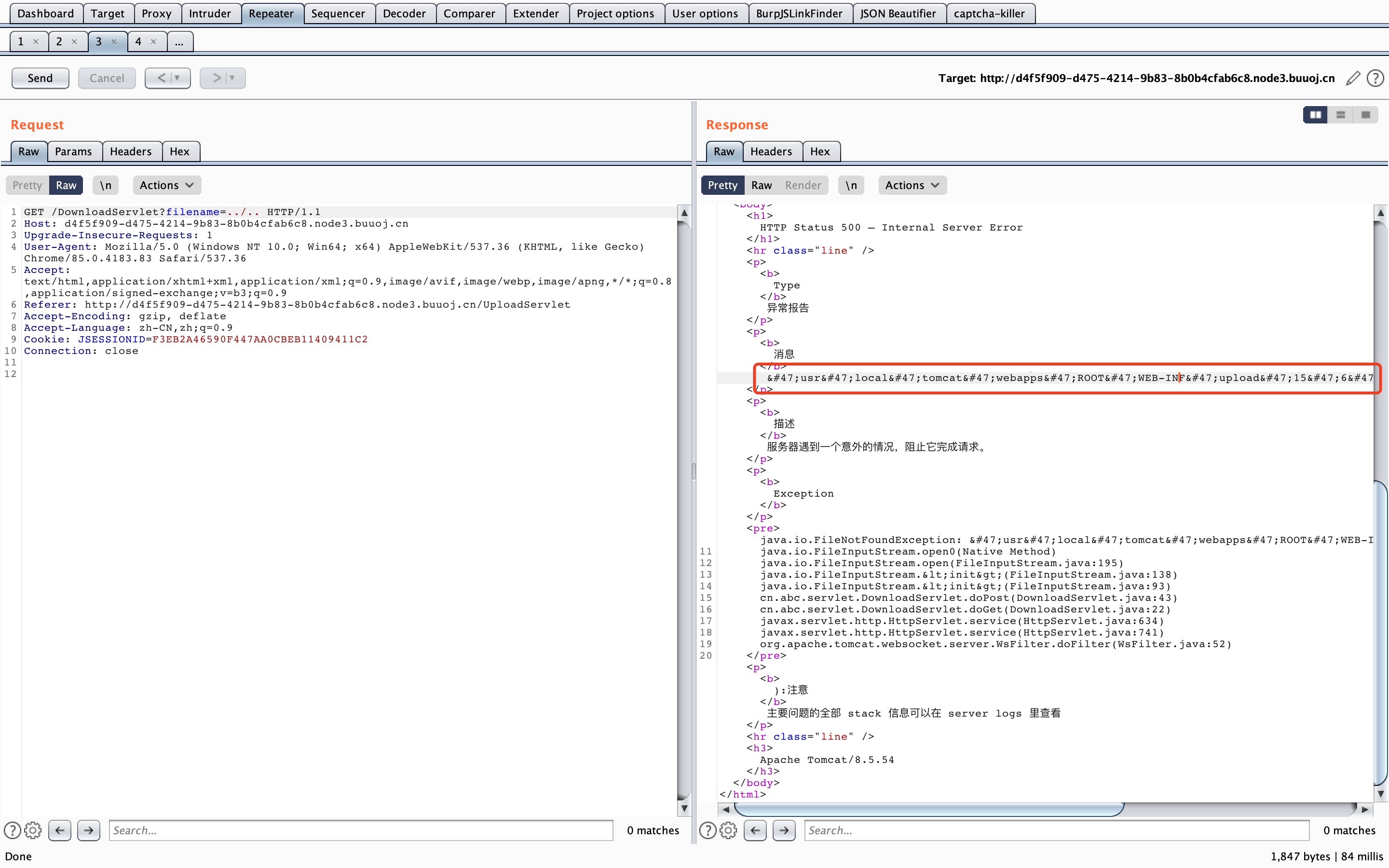The width and height of the screenshot is (1389, 868).
Task: Click request search previous match arrow
Action: click(60, 830)
